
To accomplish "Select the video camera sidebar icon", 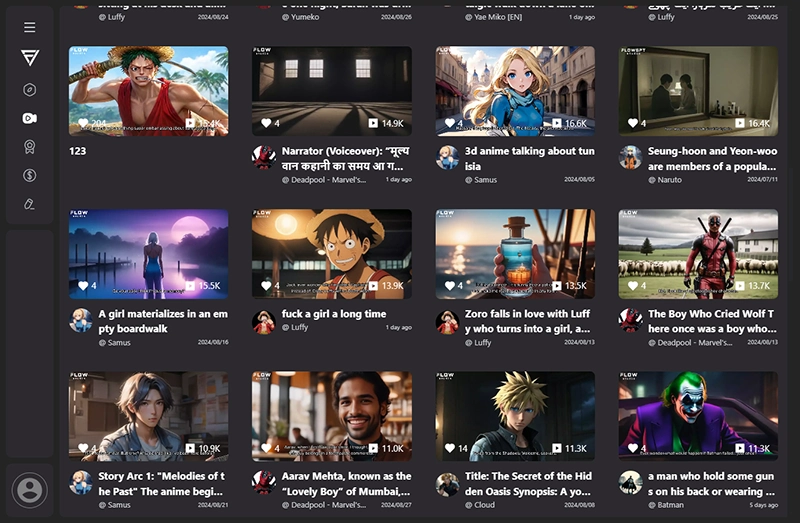I will tap(30, 118).
